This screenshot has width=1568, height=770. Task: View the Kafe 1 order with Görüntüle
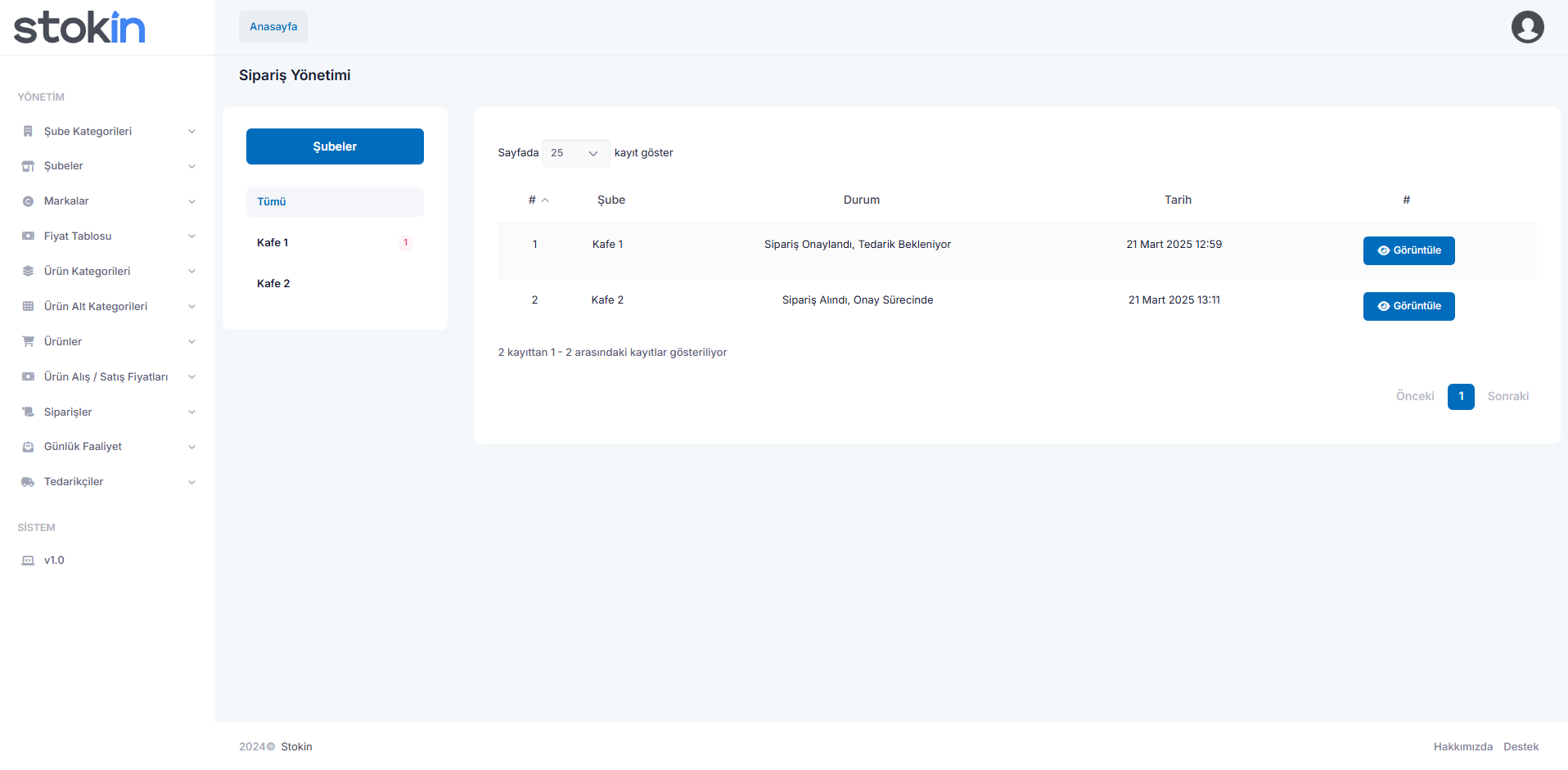click(1408, 250)
